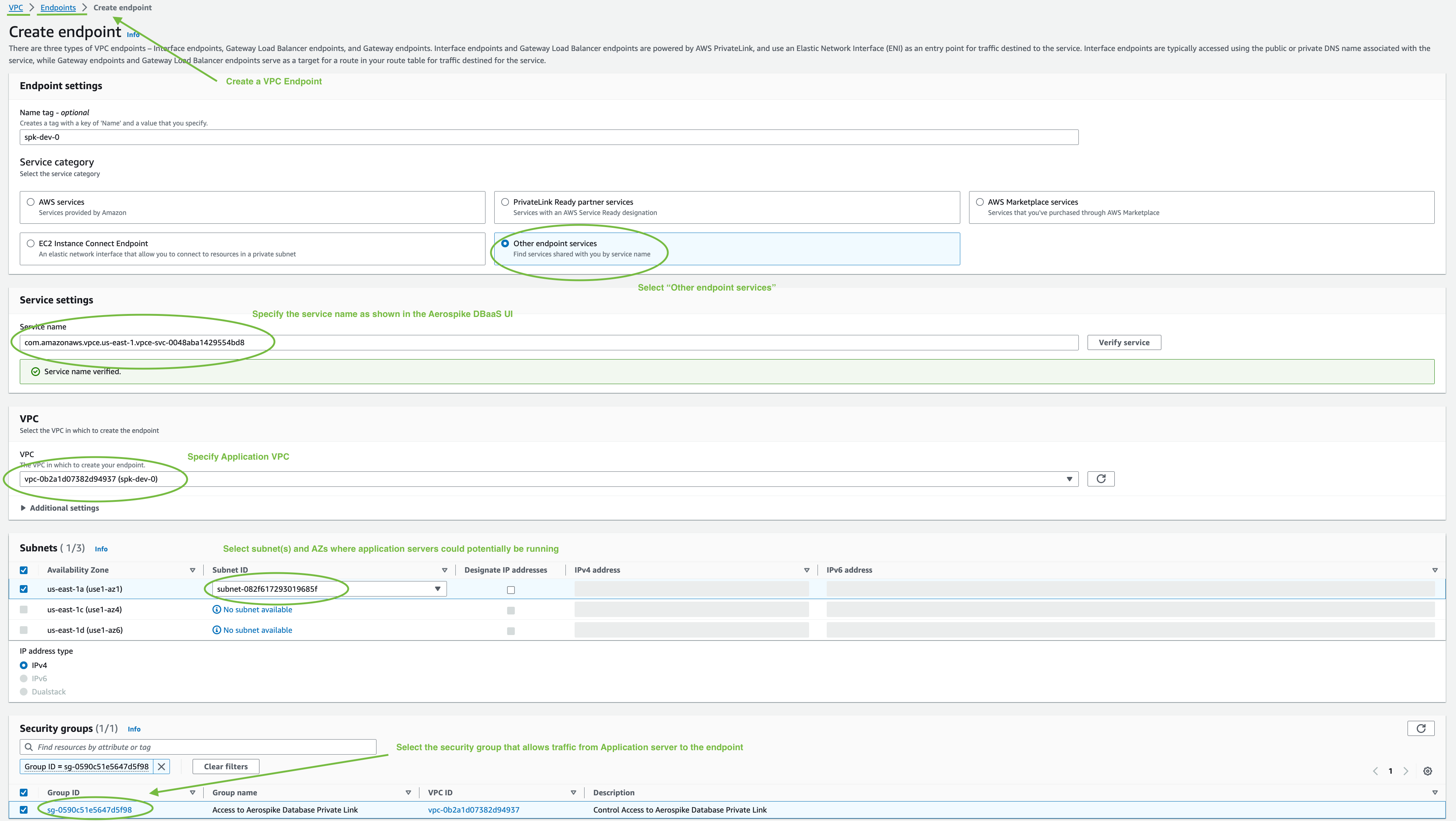The image size is (1456, 821).
Task: Uncheck security group sg-0590c51e5647d5f98
Action: coord(24,810)
